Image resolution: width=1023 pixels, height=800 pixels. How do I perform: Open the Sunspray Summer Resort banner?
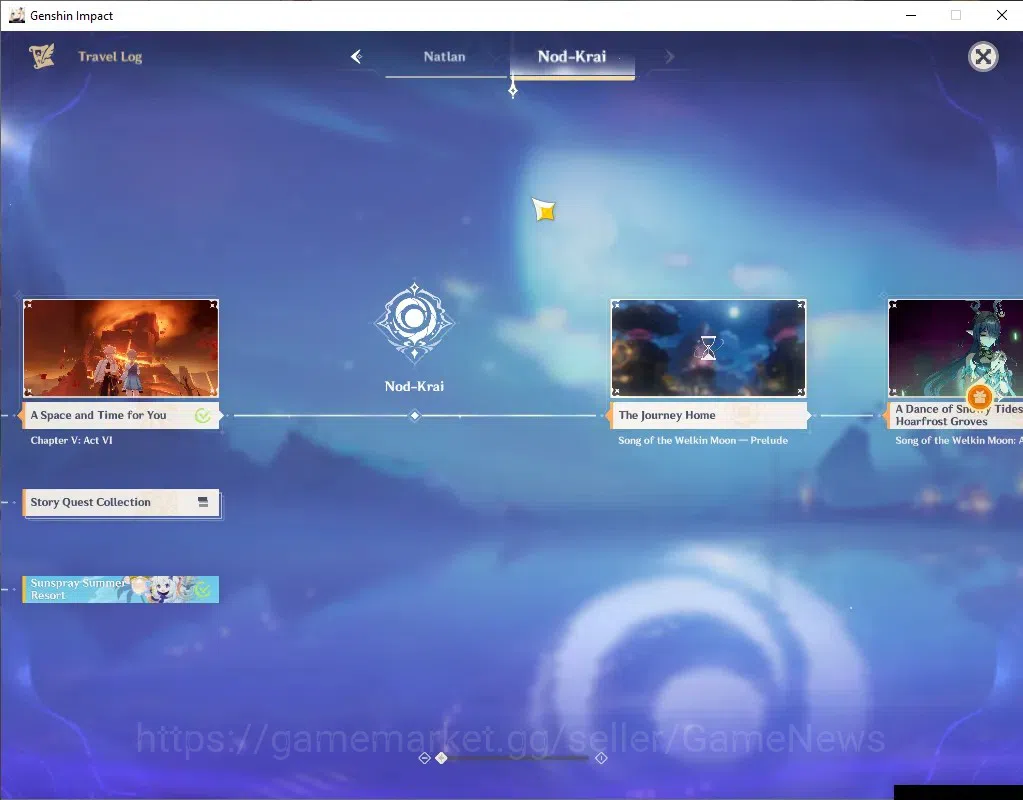point(121,589)
